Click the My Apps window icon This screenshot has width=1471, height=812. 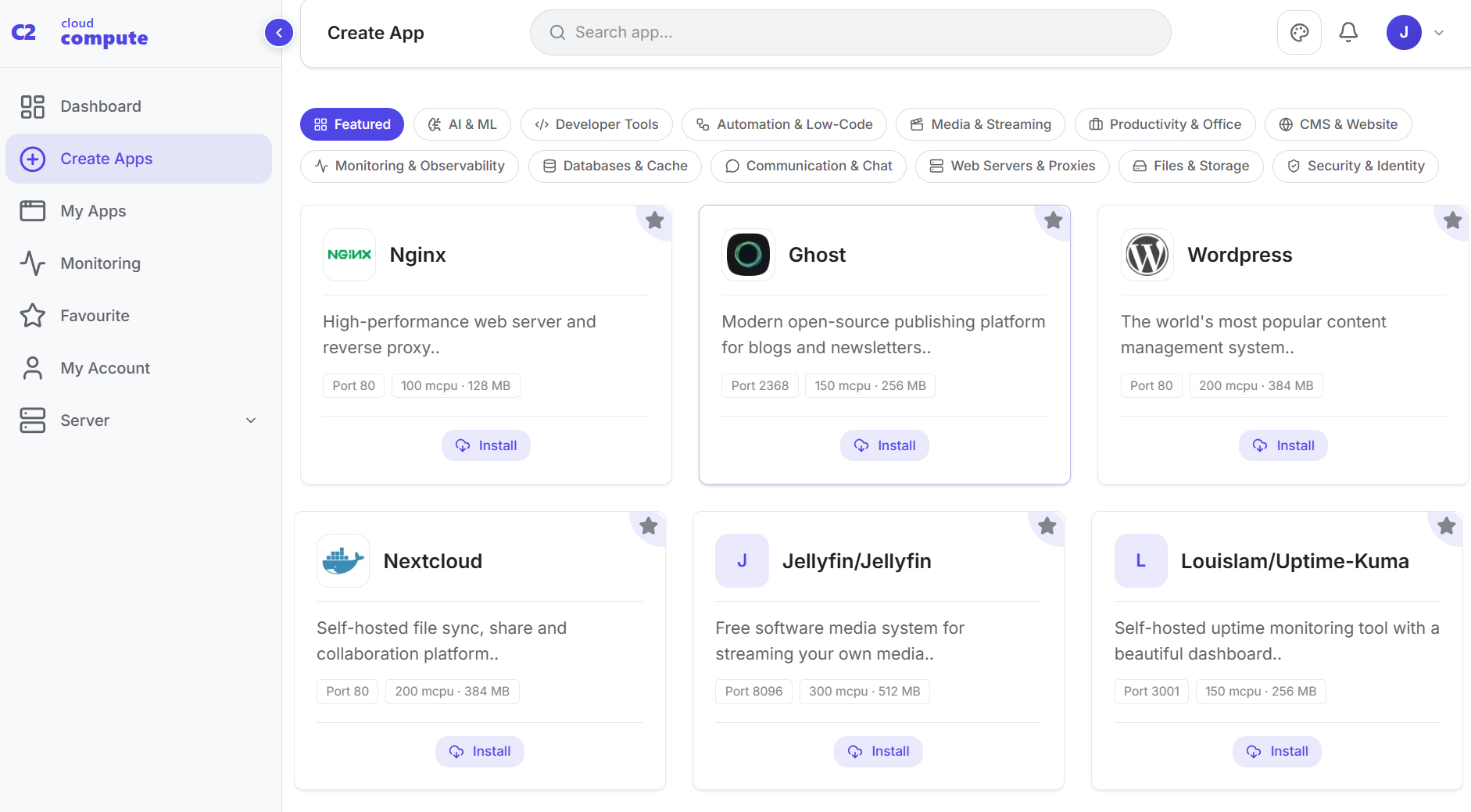(33, 211)
